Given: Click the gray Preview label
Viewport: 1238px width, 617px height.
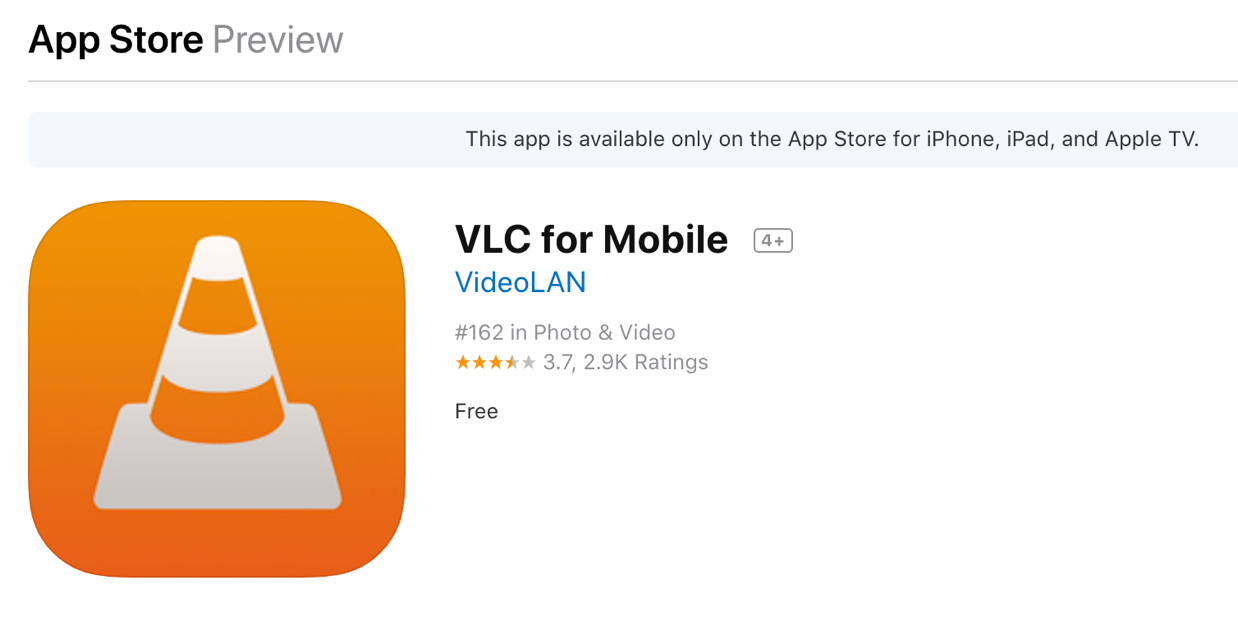Looking at the screenshot, I should [278, 40].
